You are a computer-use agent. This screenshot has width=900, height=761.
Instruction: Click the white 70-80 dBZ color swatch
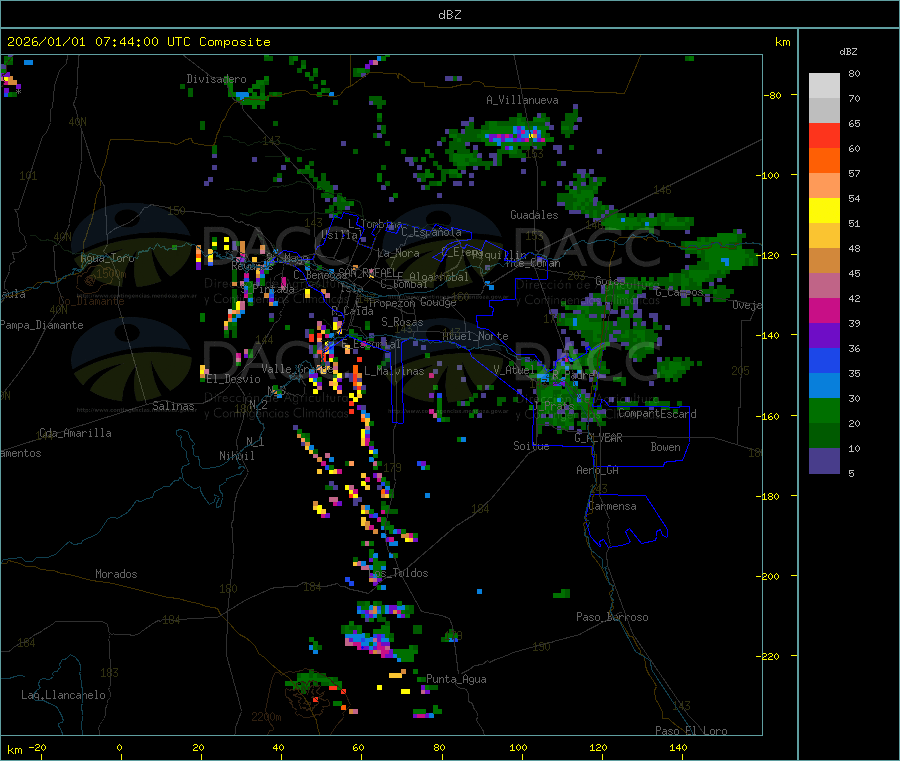point(824,86)
